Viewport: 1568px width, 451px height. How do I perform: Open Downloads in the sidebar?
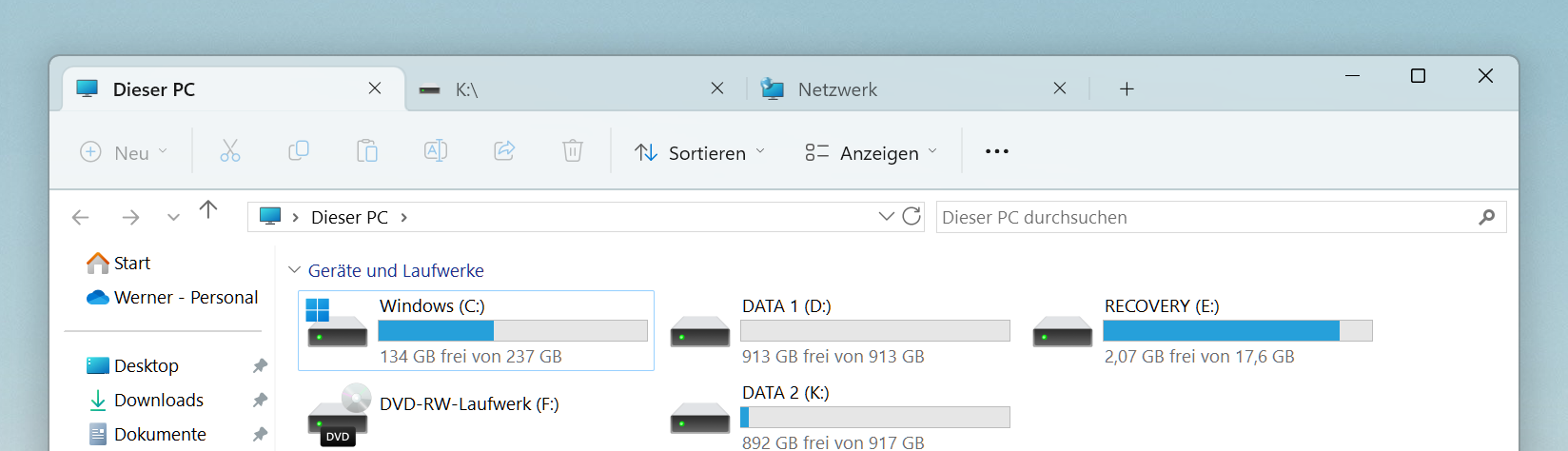tap(158, 401)
